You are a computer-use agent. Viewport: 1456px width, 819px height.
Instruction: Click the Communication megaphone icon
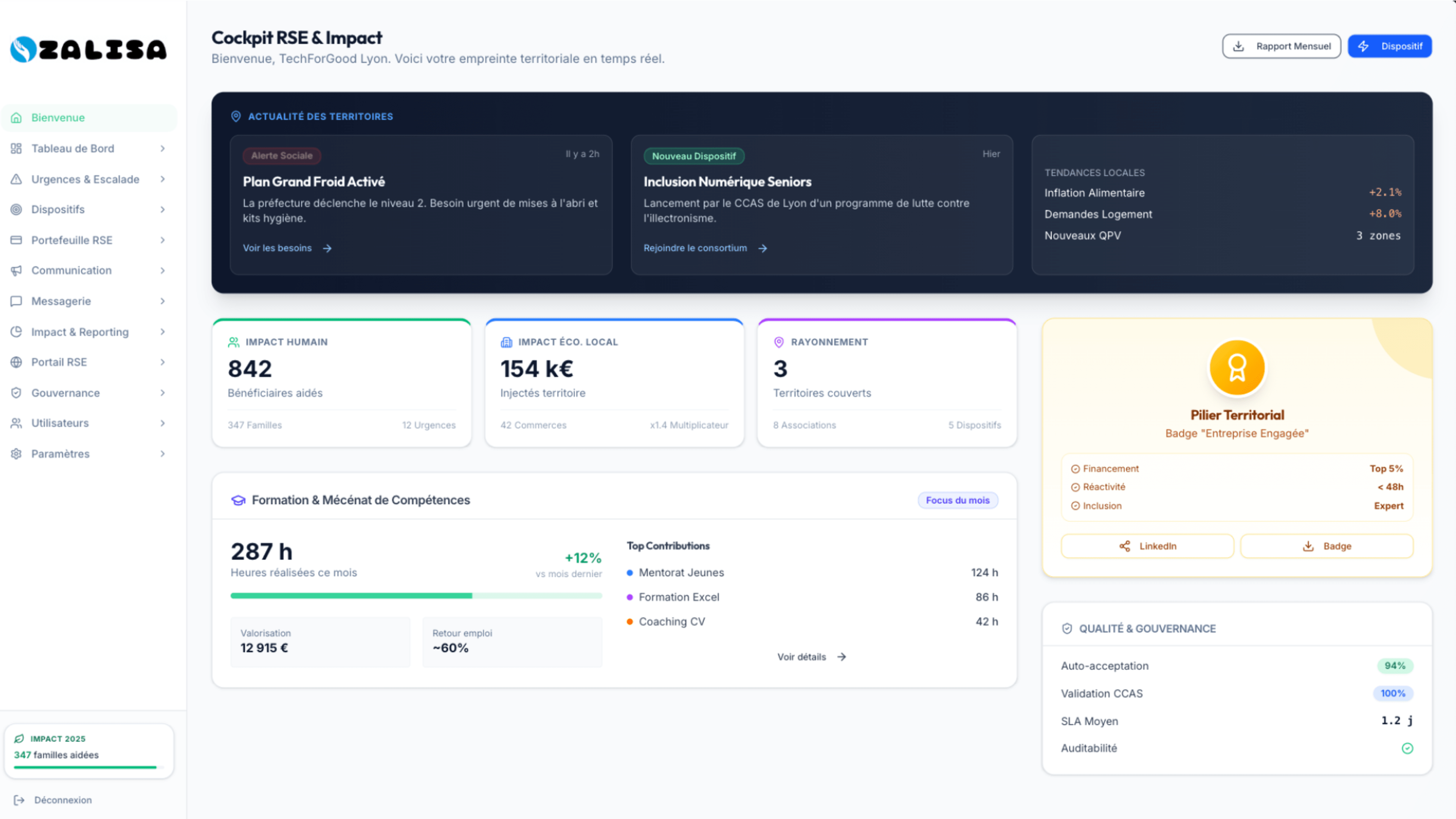click(x=16, y=270)
